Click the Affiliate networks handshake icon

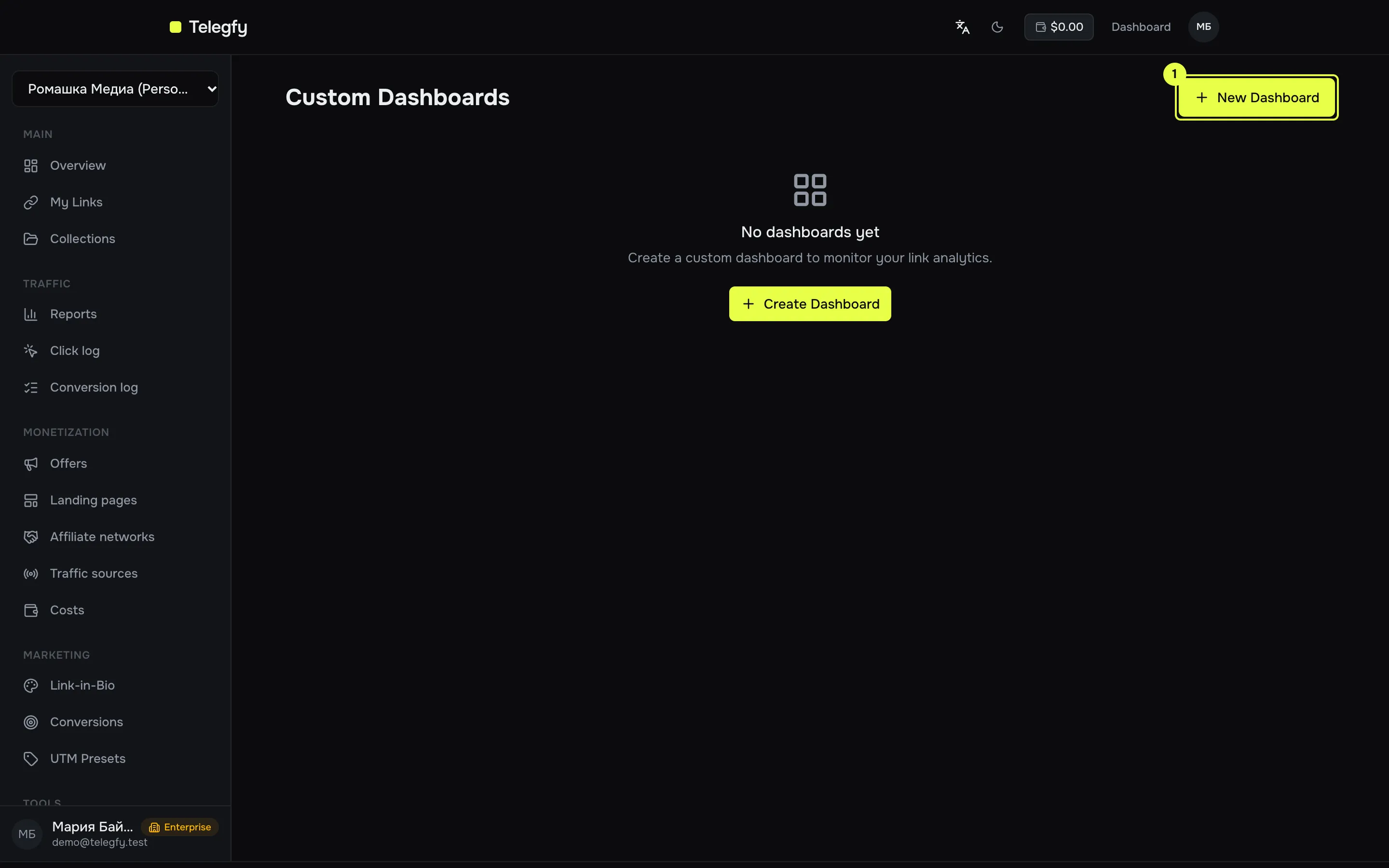tap(31, 537)
